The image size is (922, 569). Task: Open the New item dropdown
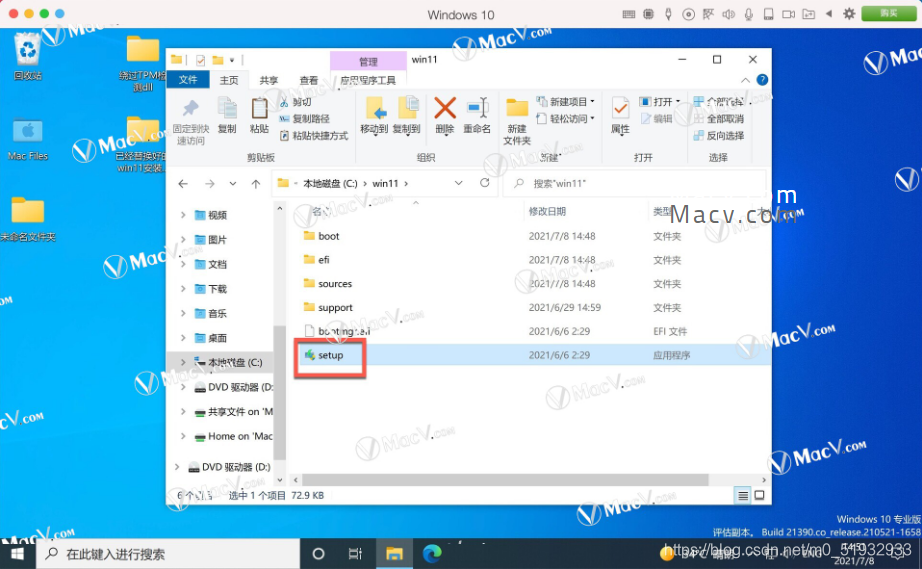566,102
